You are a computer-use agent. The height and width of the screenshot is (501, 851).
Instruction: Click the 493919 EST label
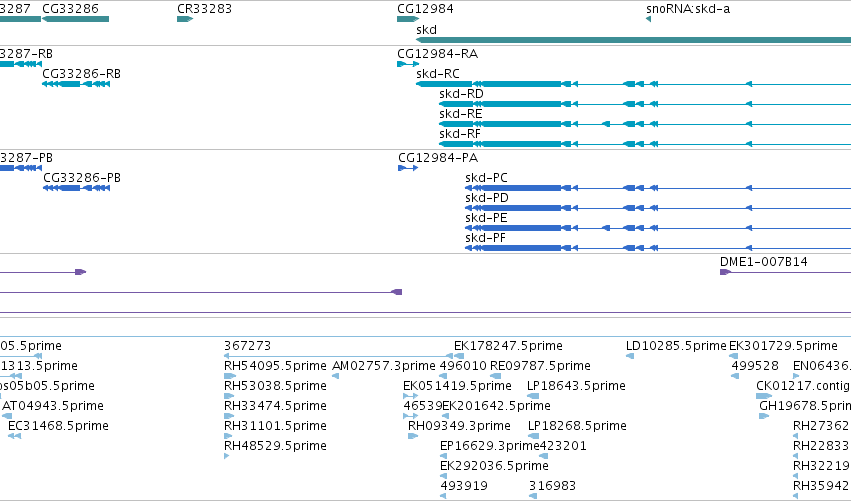pyautogui.click(x=464, y=486)
